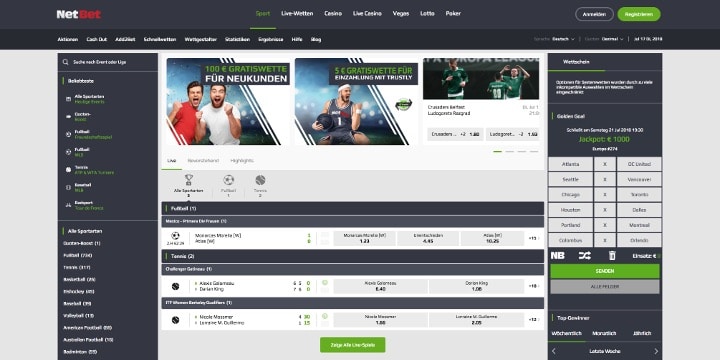Open the Sprache language dropdown
This screenshot has height=360, width=720.
point(563,39)
